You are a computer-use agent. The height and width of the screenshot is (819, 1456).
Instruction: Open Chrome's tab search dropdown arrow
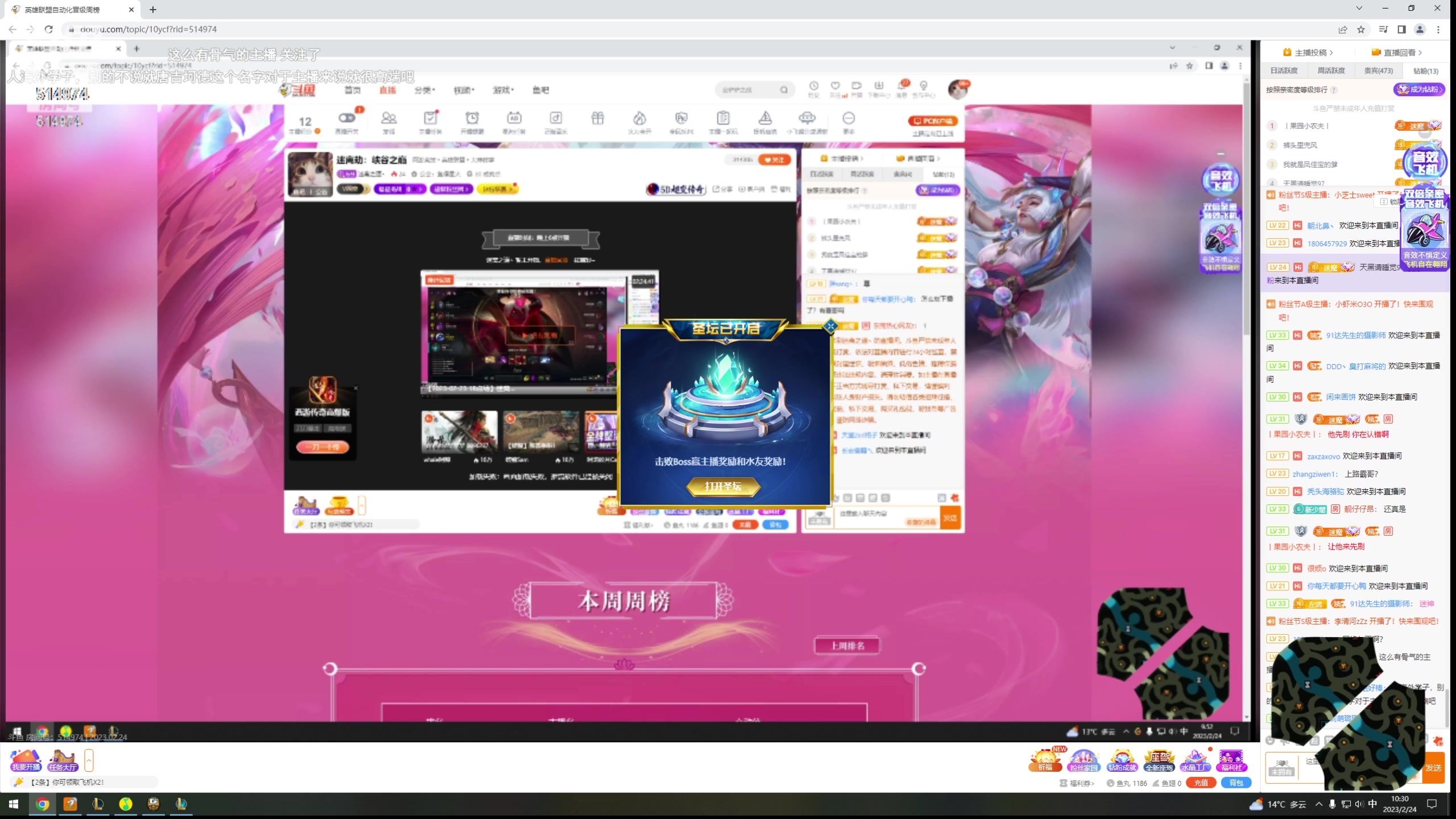click(x=1359, y=9)
